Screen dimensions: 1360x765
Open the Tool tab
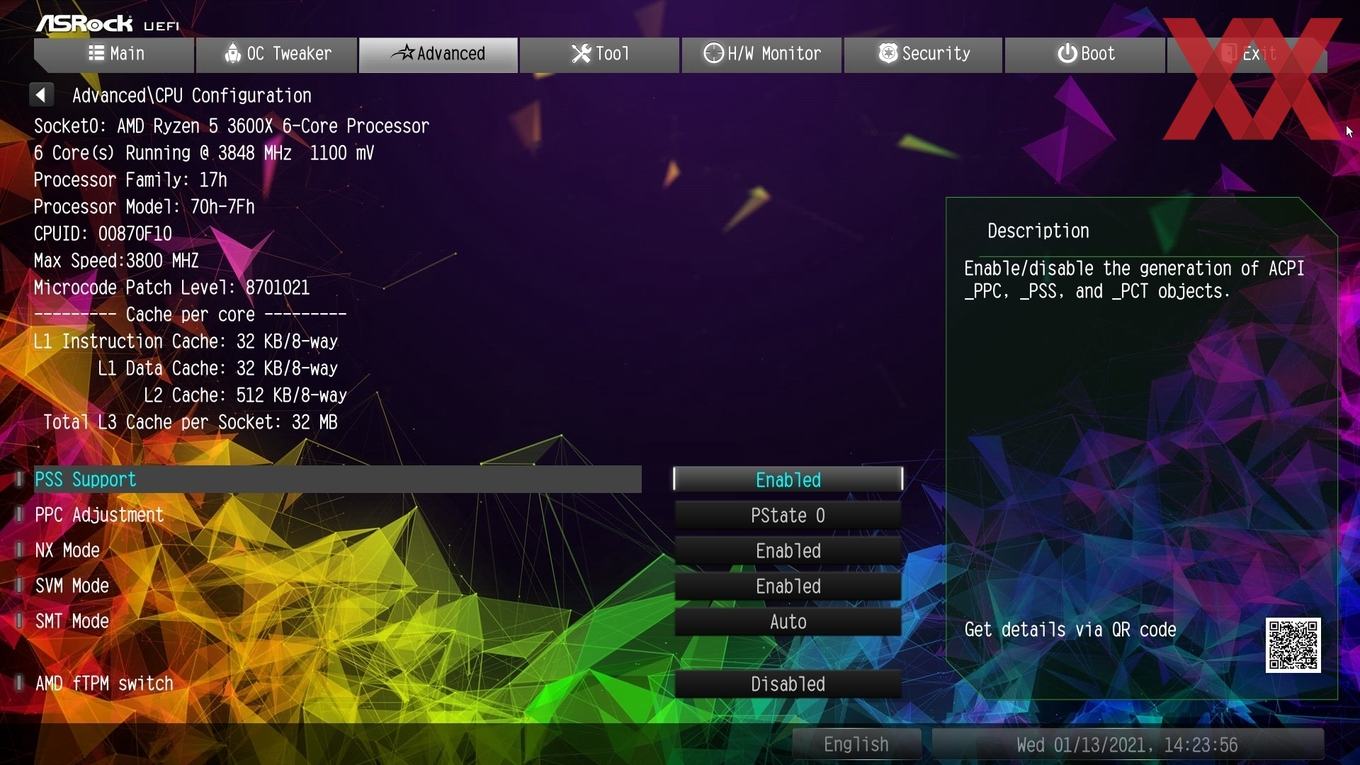600,54
